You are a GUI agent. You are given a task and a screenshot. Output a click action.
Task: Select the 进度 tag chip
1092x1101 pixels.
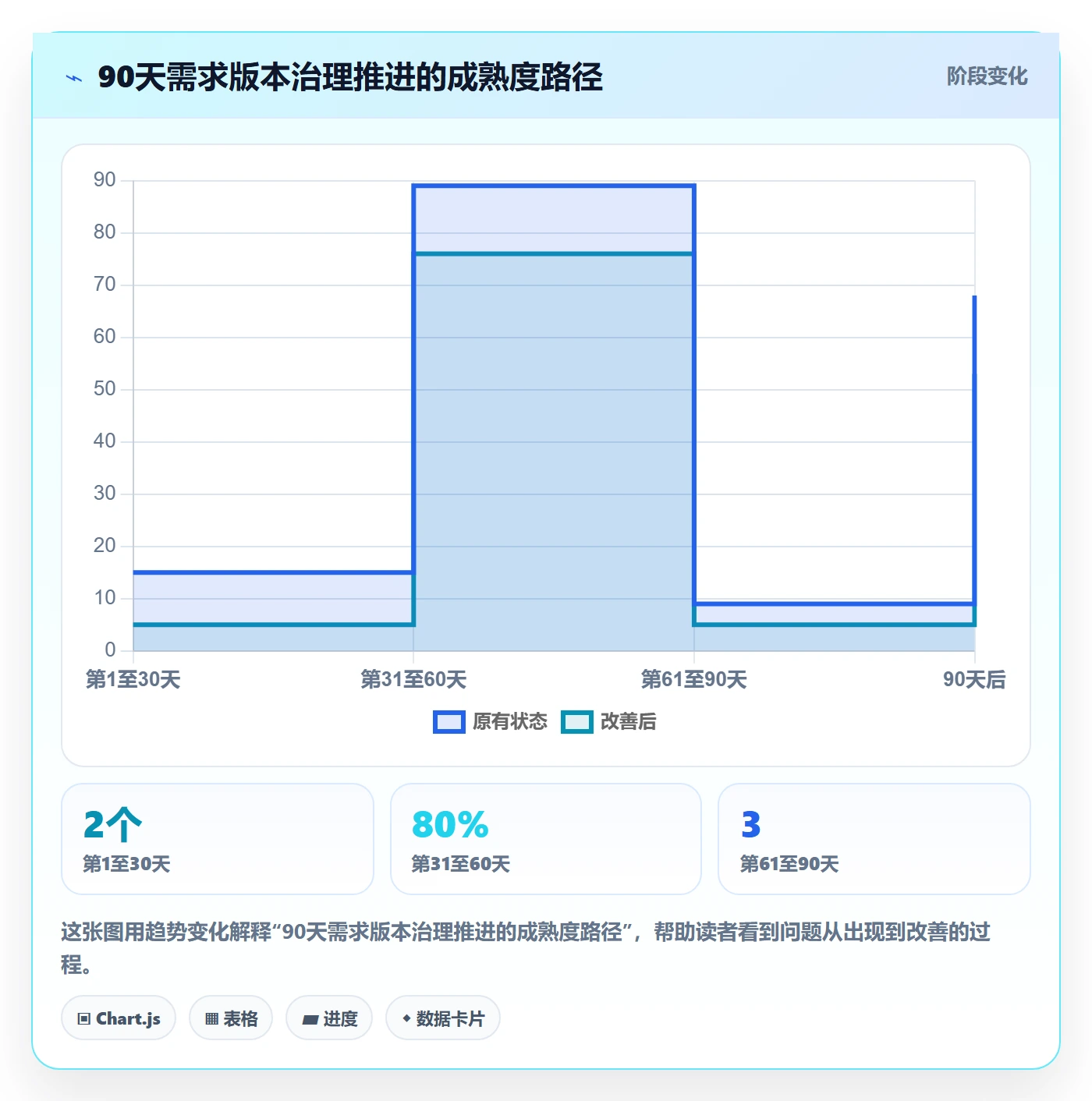(329, 1018)
